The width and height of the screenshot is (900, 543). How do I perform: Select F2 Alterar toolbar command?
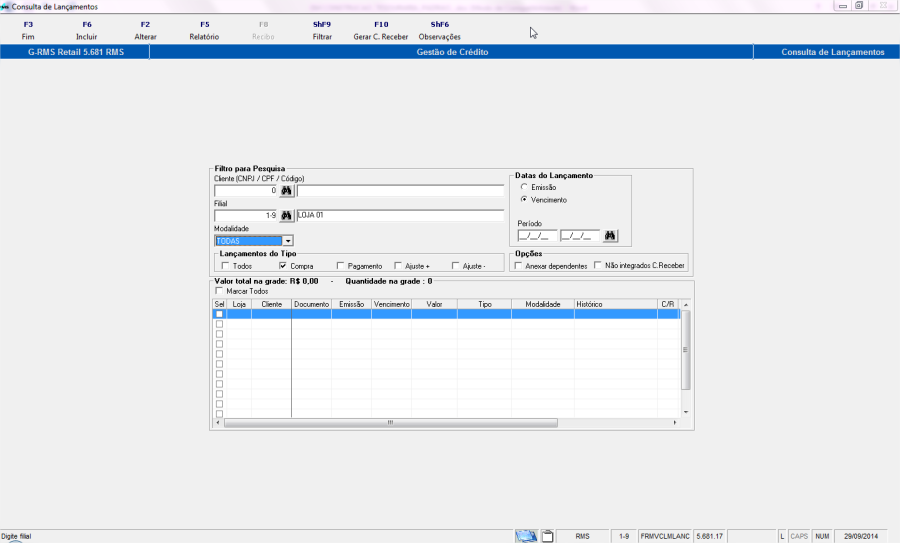145,30
